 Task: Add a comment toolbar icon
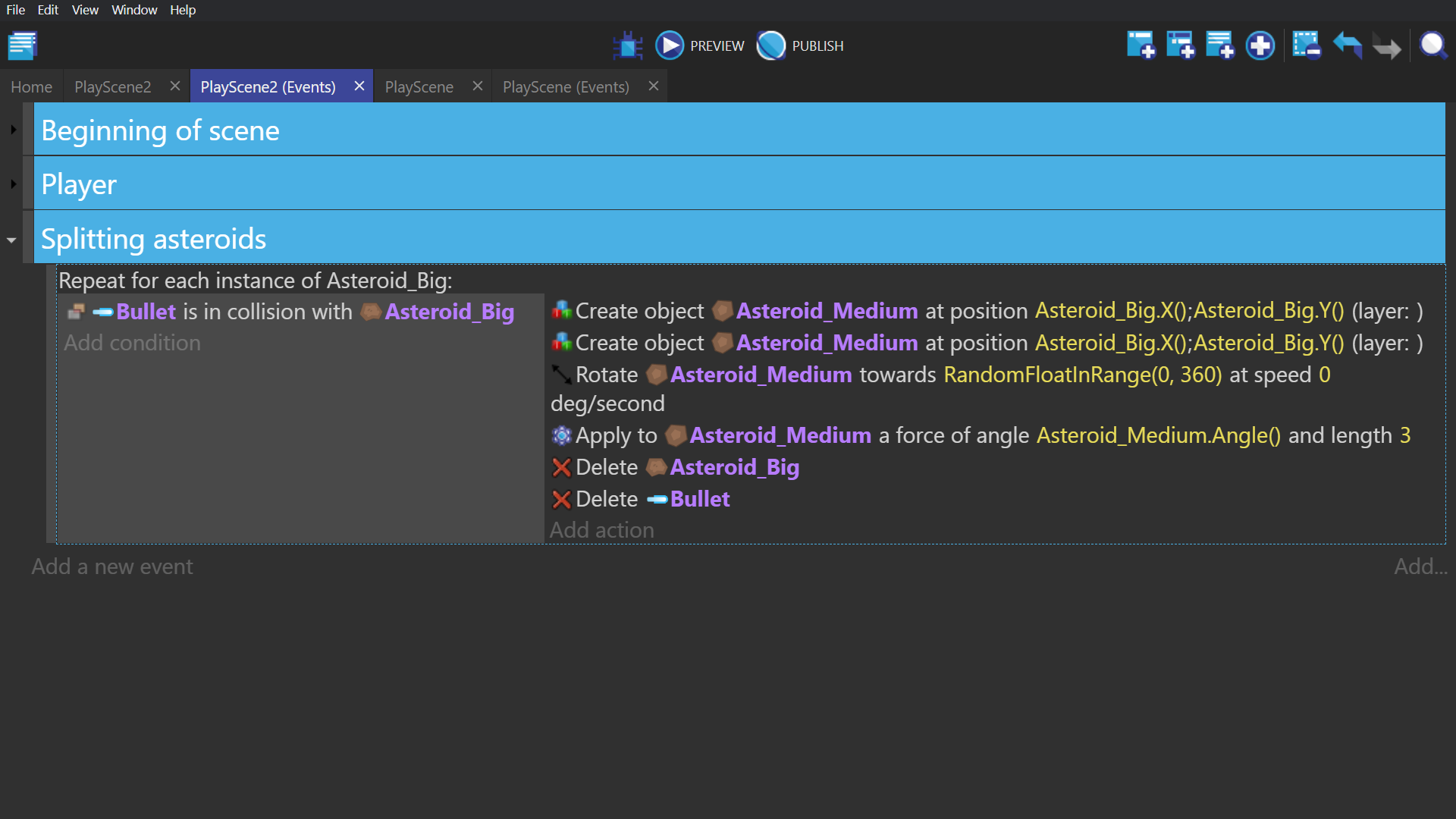pyautogui.click(x=1220, y=45)
